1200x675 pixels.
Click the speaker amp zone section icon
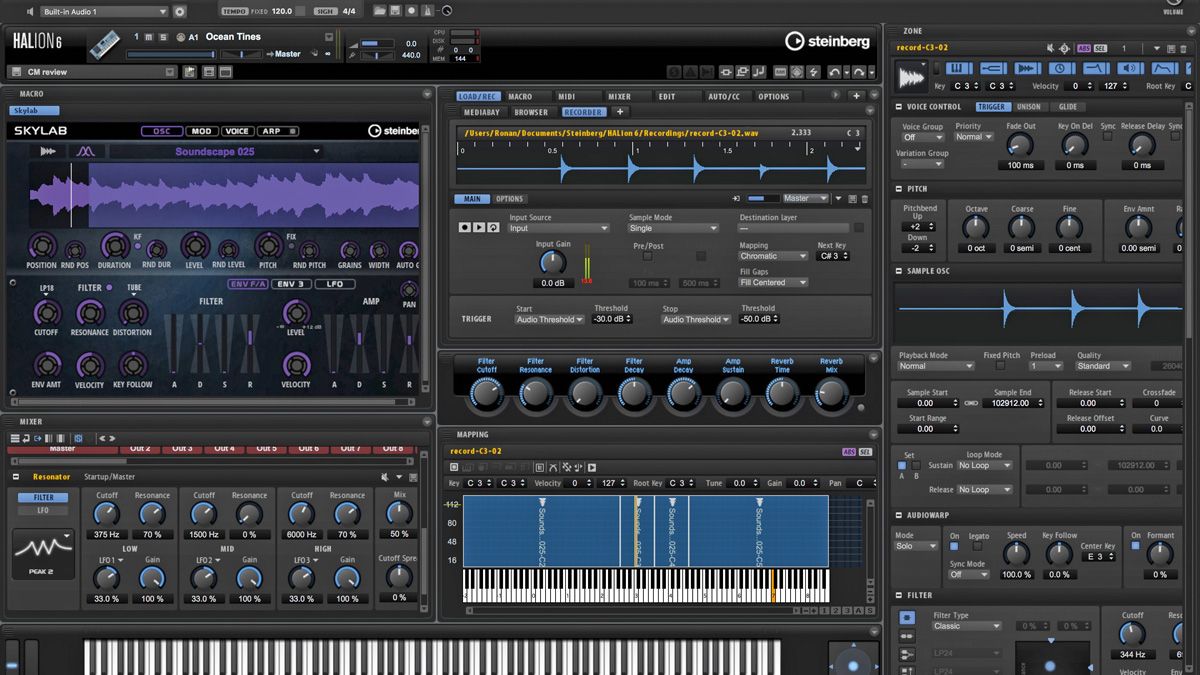pos(1129,68)
